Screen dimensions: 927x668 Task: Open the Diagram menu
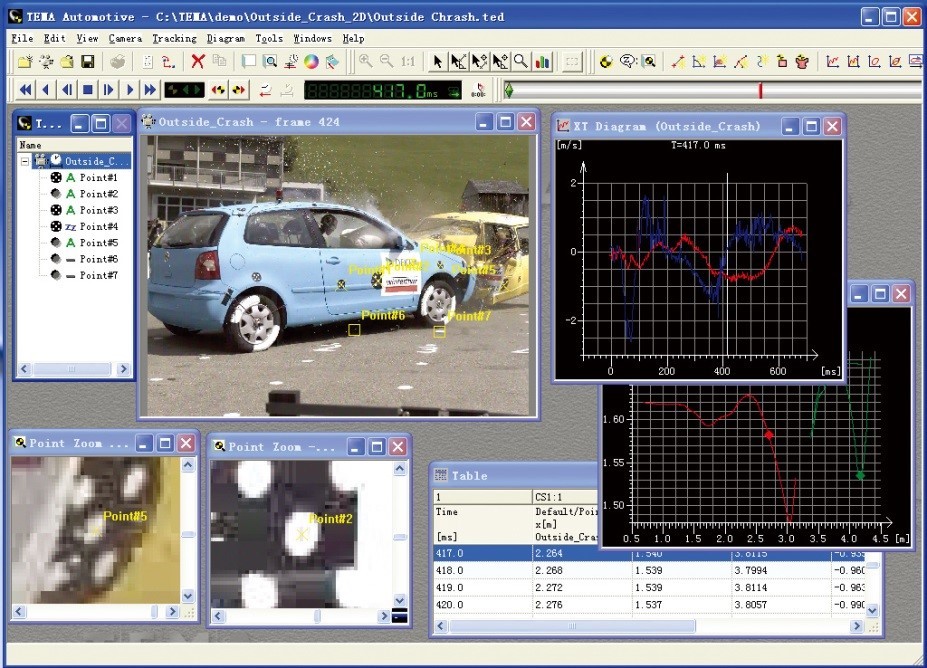tap(225, 38)
